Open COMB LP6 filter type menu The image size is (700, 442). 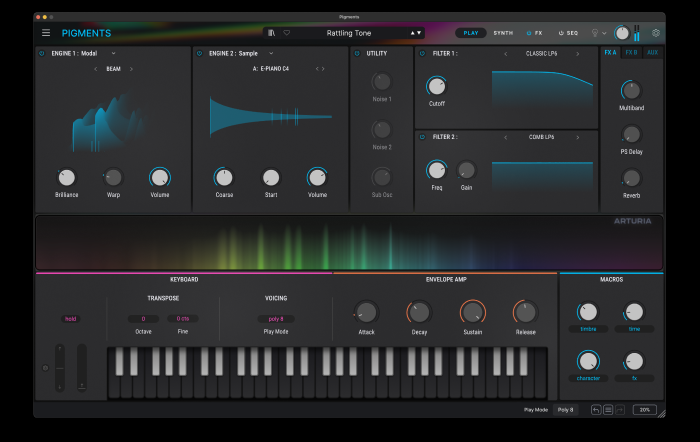(542, 137)
